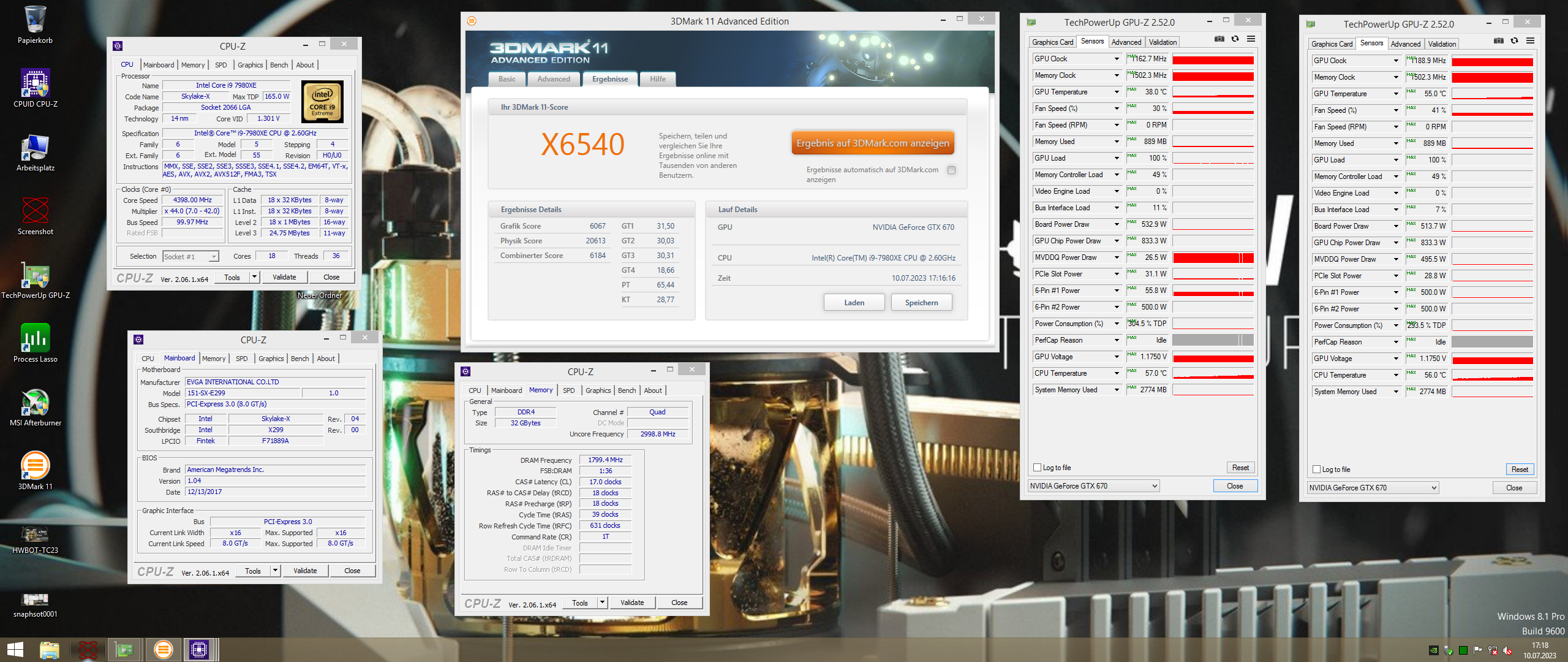Click Speichern button in 3DMark 11
1568x662 pixels.
(x=921, y=303)
